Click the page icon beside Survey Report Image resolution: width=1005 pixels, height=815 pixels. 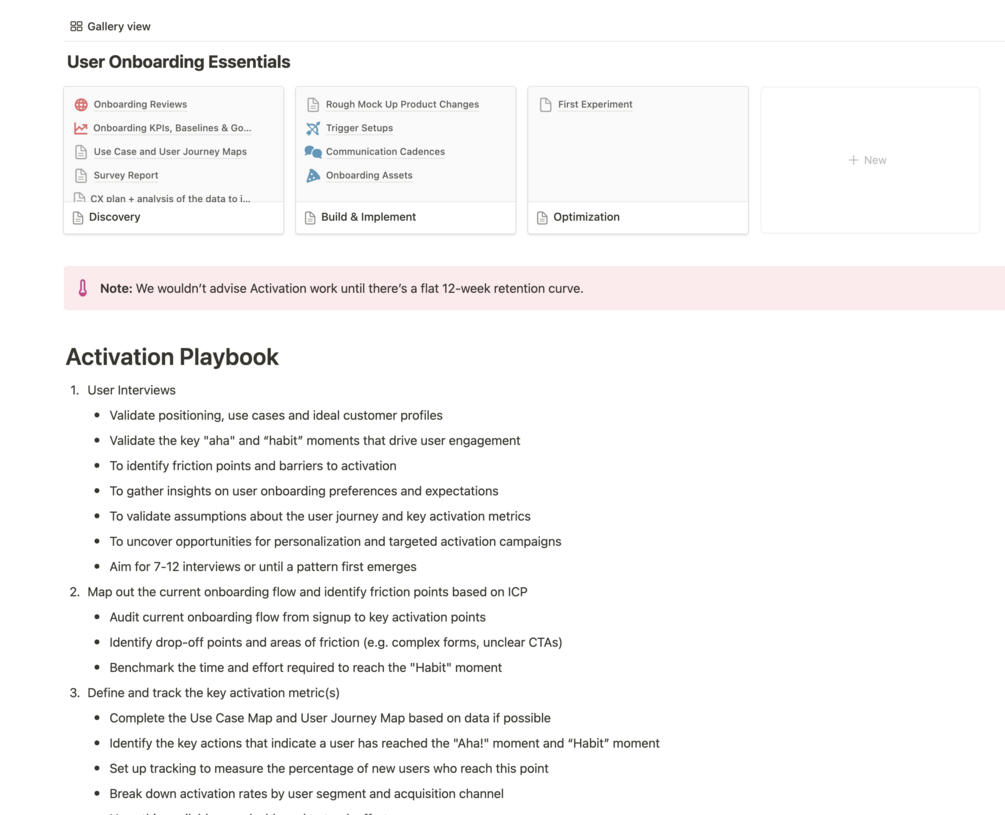click(x=81, y=175)
